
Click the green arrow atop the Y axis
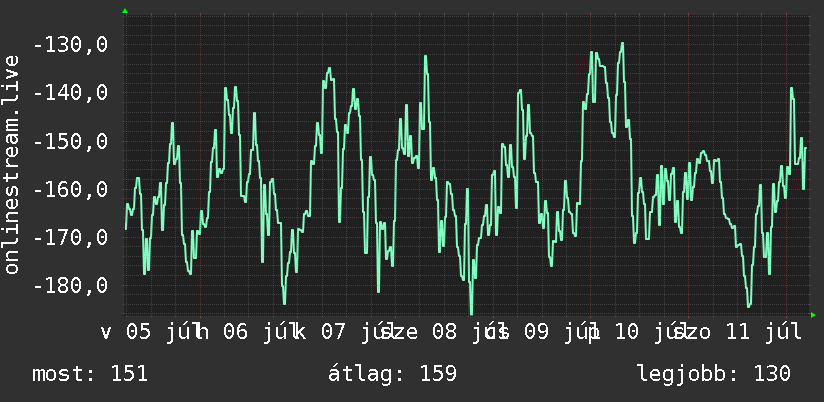tap(125, 11)
